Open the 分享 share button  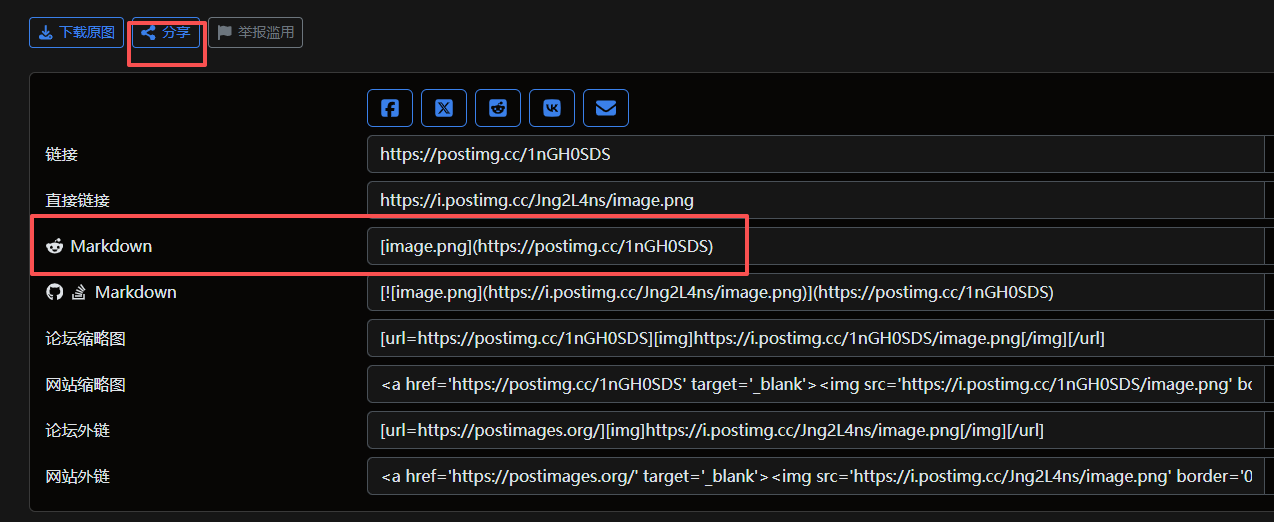pos(166,32)
